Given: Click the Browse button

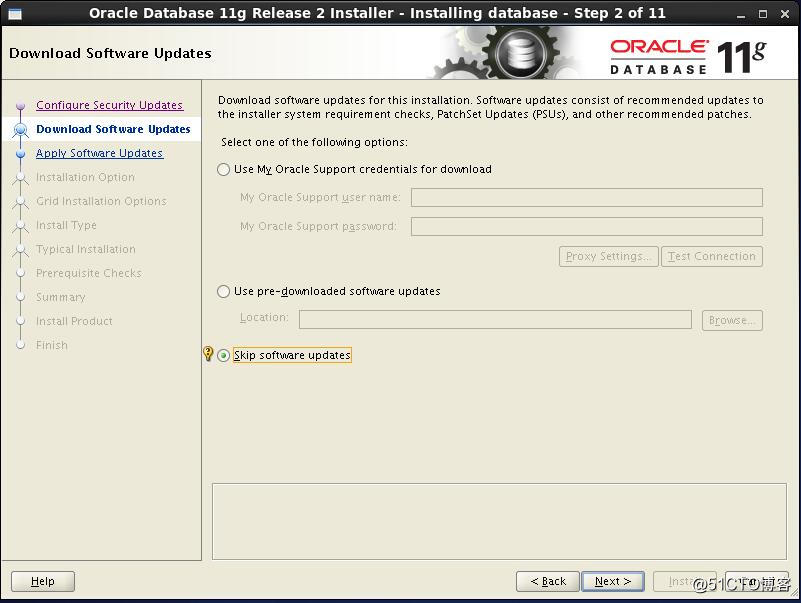Looking at the screenshot, I should [732, 320].
